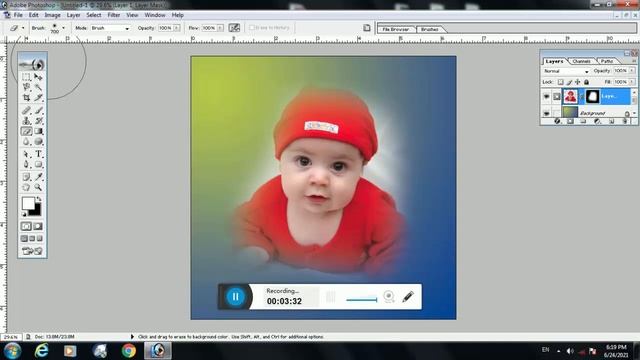Toggle lock image pixels
Image resolution: width=640 pixels, height=360 pixels.
[x=569, y=82]
